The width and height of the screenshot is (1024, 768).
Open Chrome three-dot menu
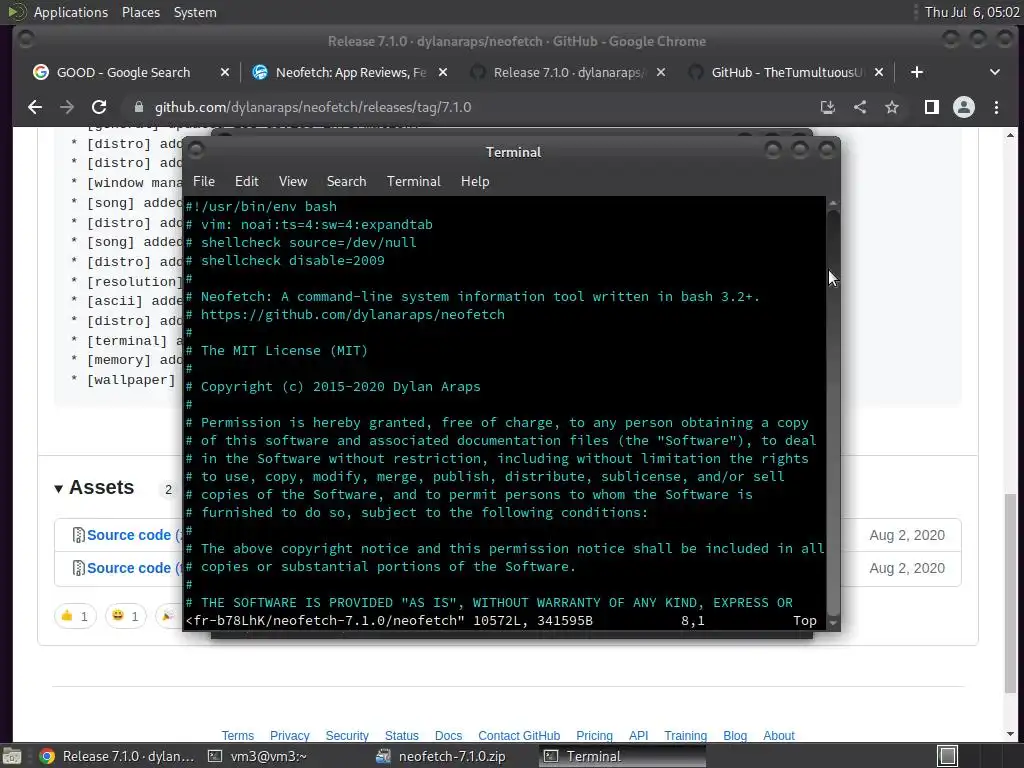pos(996,107)
